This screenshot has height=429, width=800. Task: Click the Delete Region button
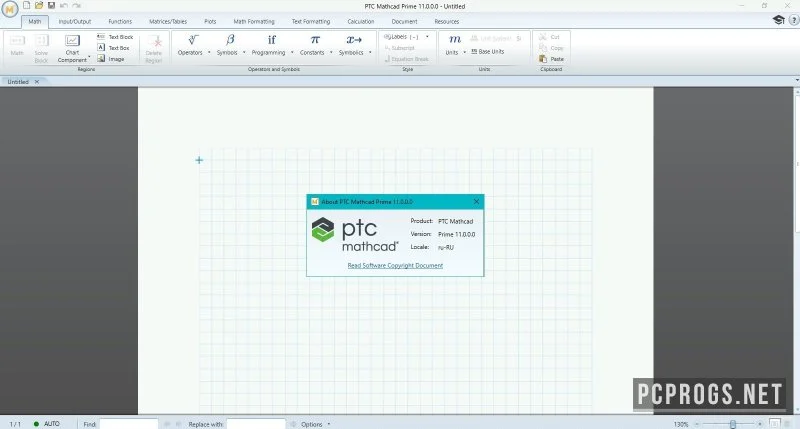pos(154,49)
